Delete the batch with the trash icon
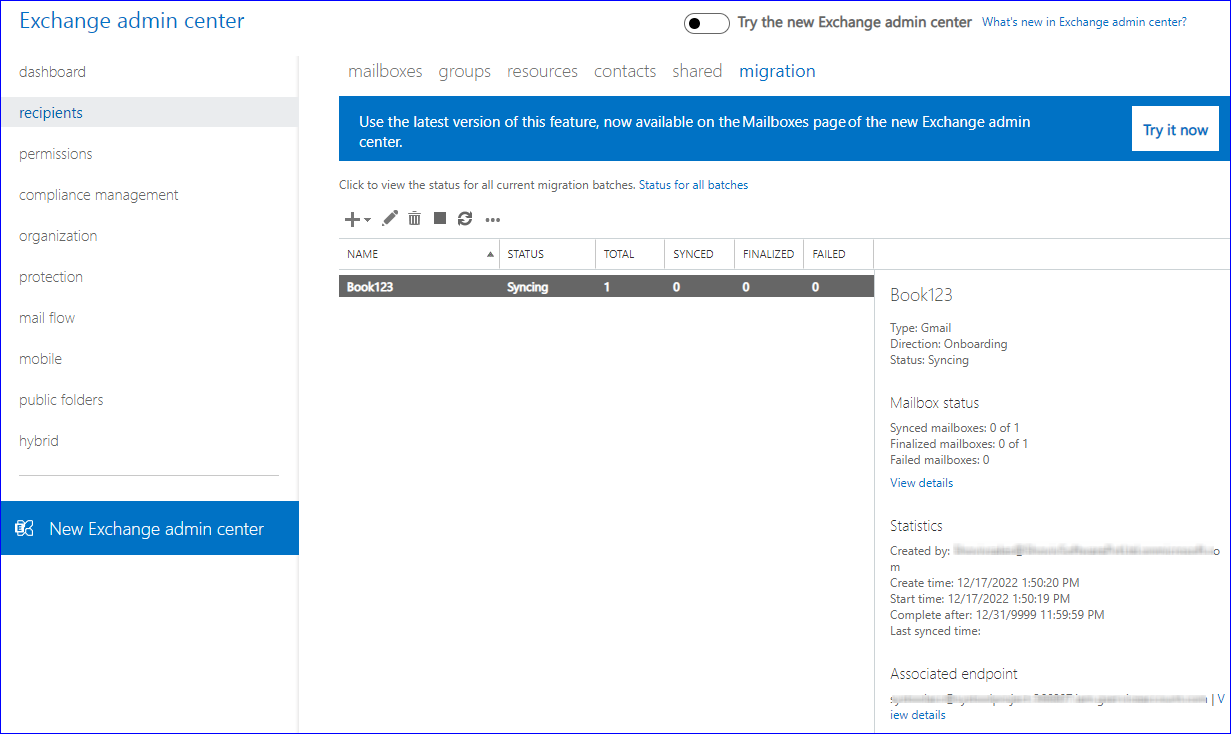This screenshot has width=1231, height=734. tap(414, 218)
